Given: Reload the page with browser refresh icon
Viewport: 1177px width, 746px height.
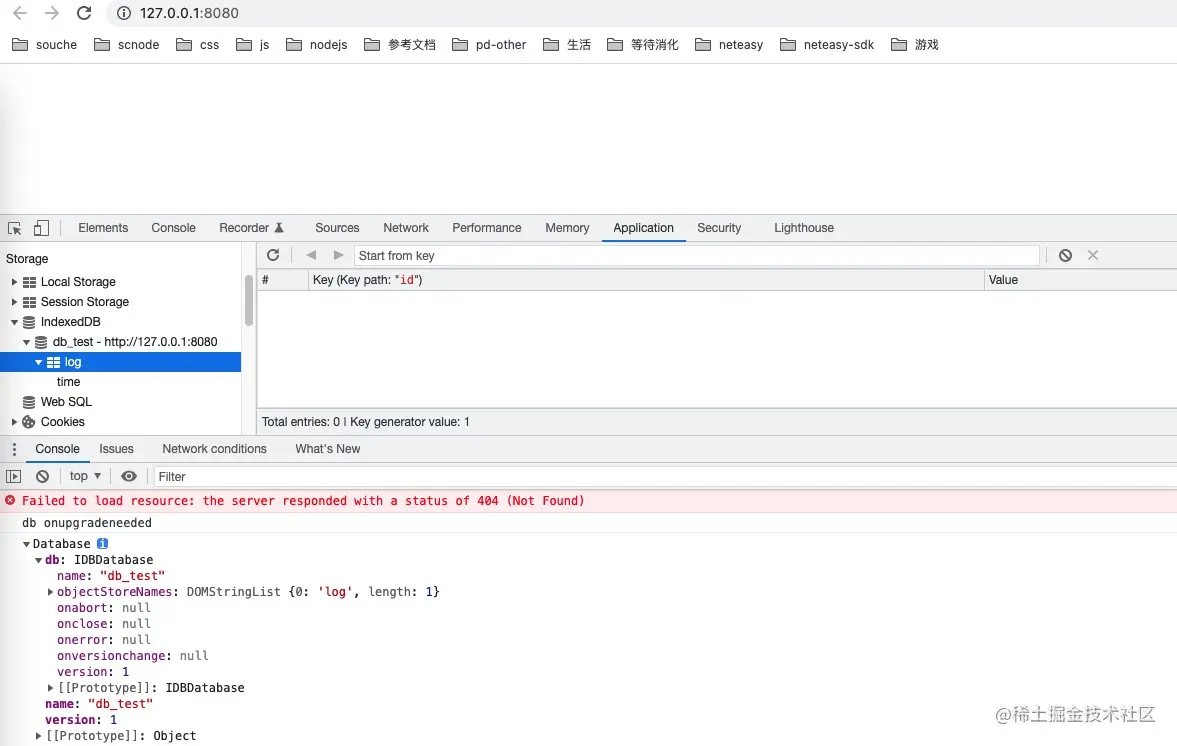Looking at the screenshot, I should [84, 13].
